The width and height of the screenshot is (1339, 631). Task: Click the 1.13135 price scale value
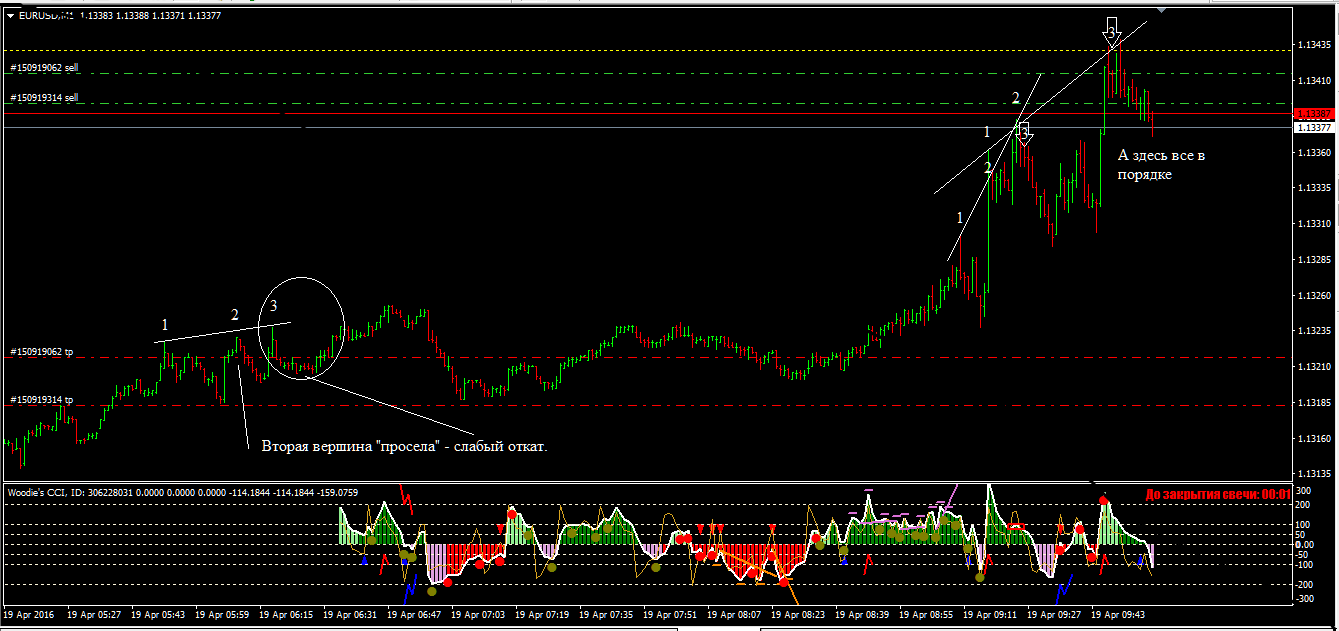tap(1313, 474)
